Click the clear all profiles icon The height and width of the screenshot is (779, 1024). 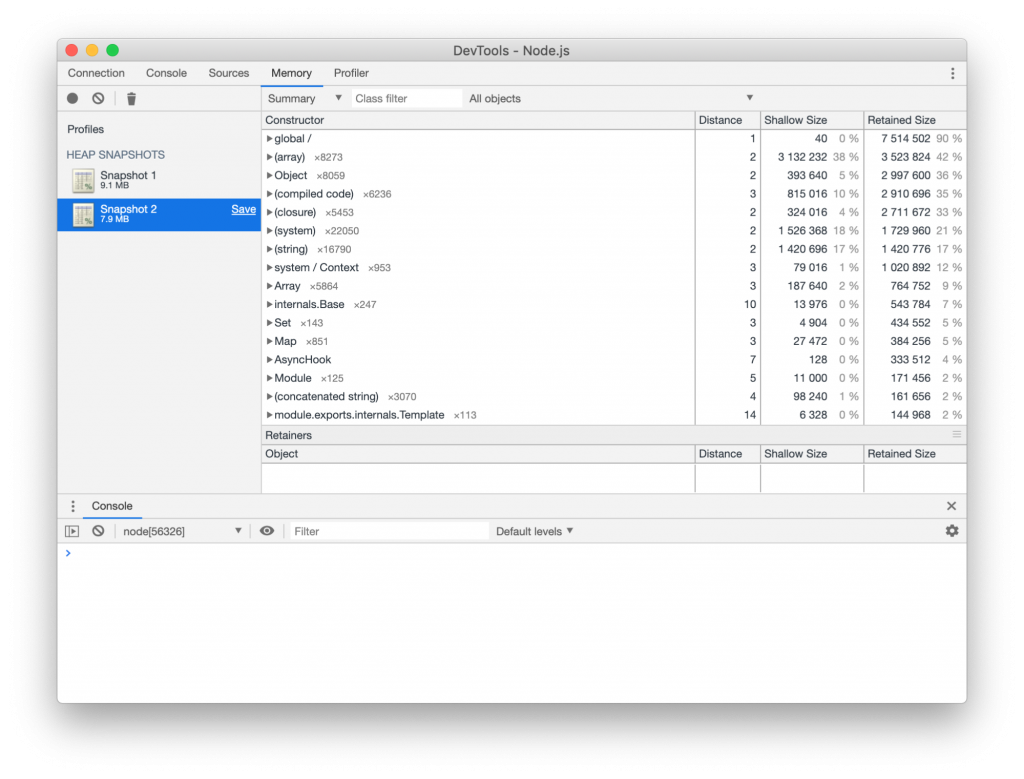[98, 99]
